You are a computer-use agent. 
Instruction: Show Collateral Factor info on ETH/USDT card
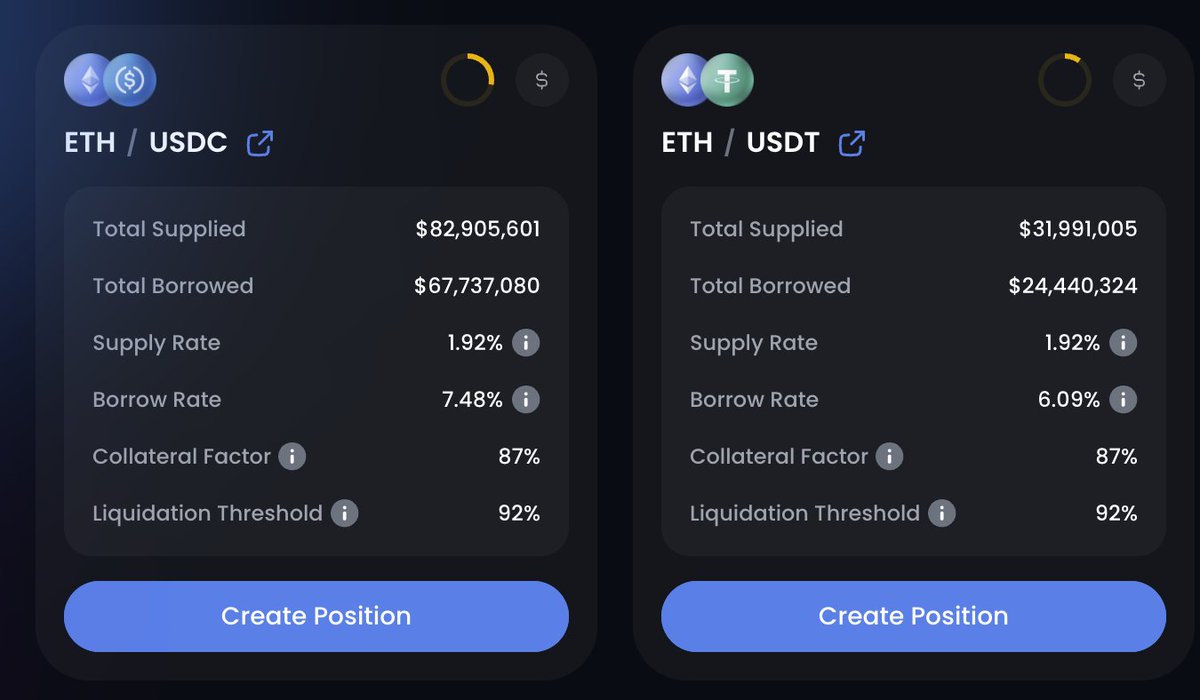(x=889, y=457)
